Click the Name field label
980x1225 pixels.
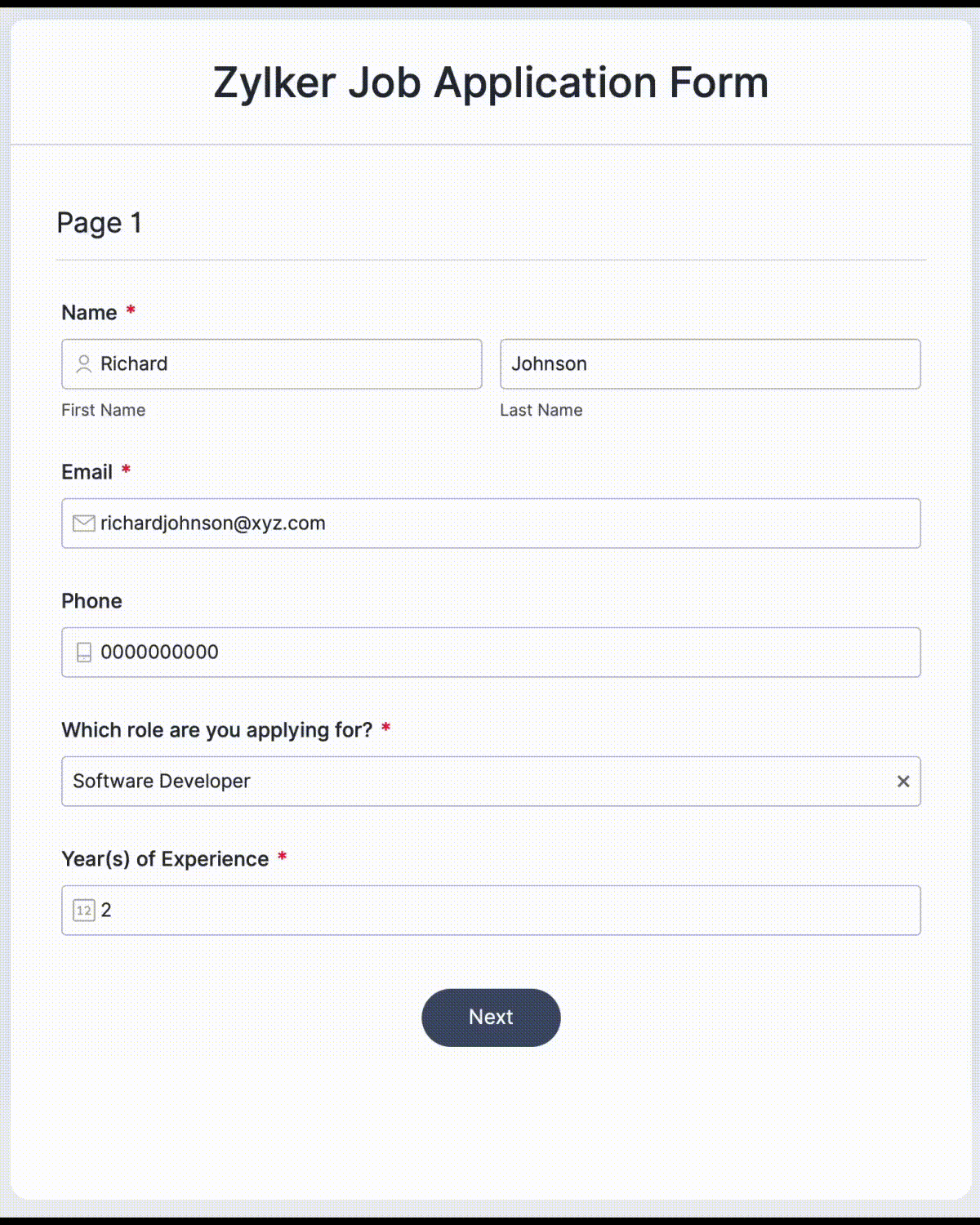[x=89, y=313]
